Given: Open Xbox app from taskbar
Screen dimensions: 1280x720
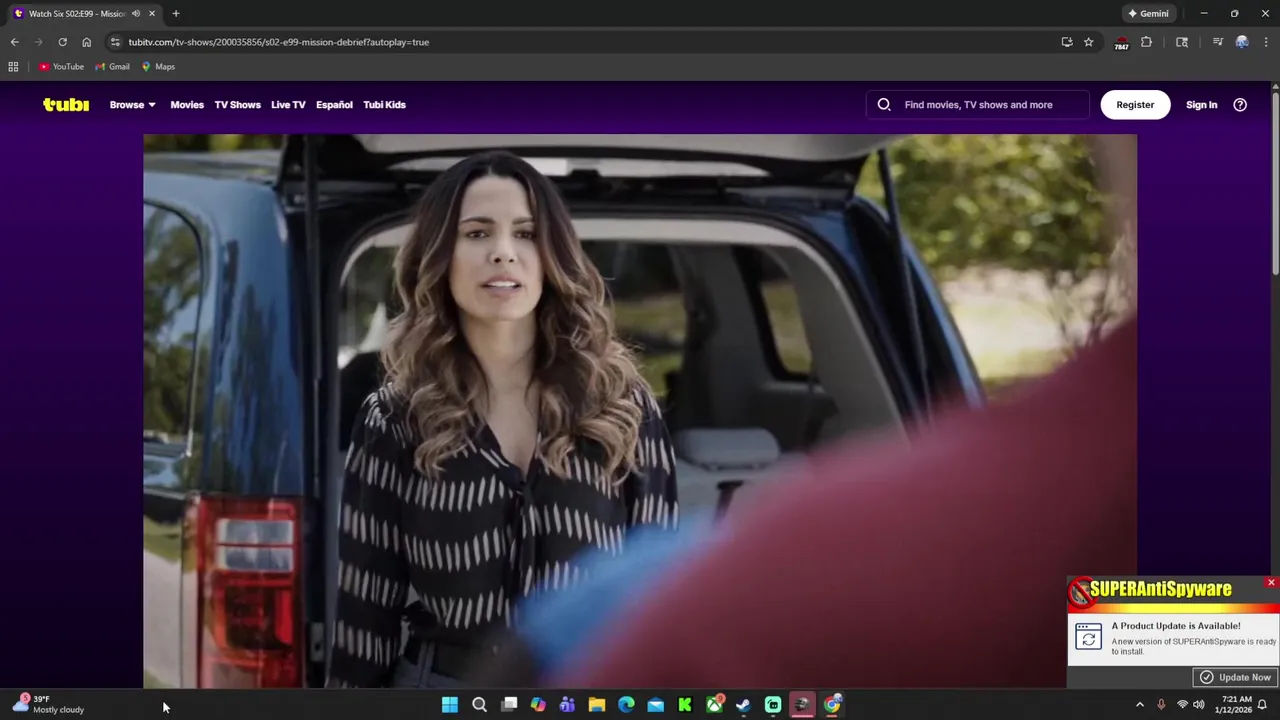Looking at the screenshot, I should [x=714, y=705].
